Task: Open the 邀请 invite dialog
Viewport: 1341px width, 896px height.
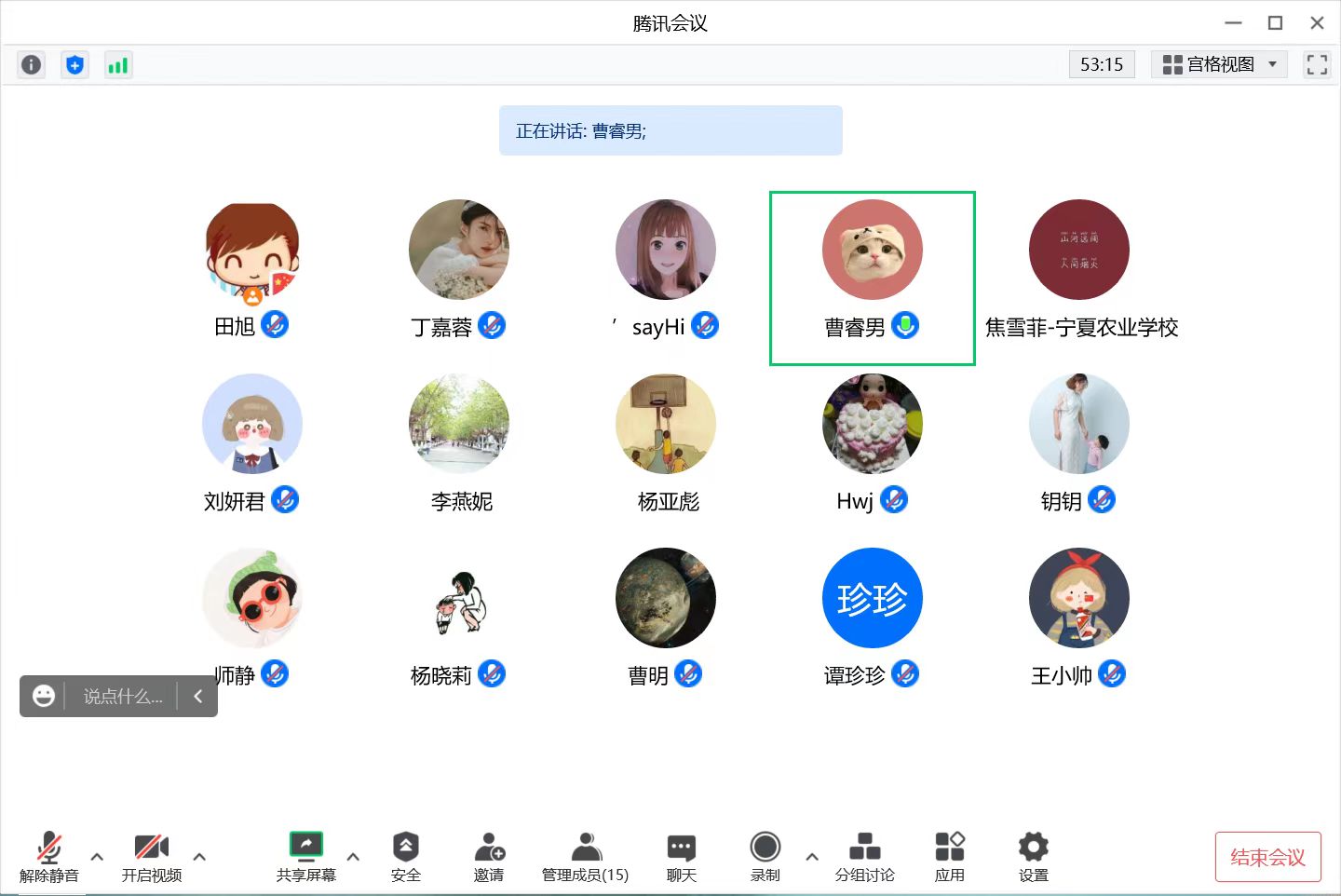Action: tap(489, 857)
